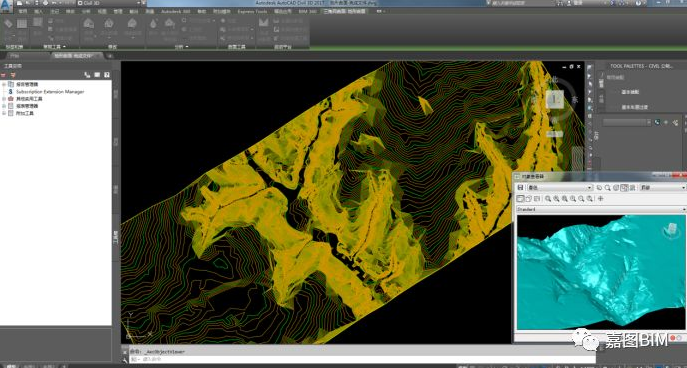
Task: Click the Tool Palettes - Civil title bar
Action: (641, 66)
